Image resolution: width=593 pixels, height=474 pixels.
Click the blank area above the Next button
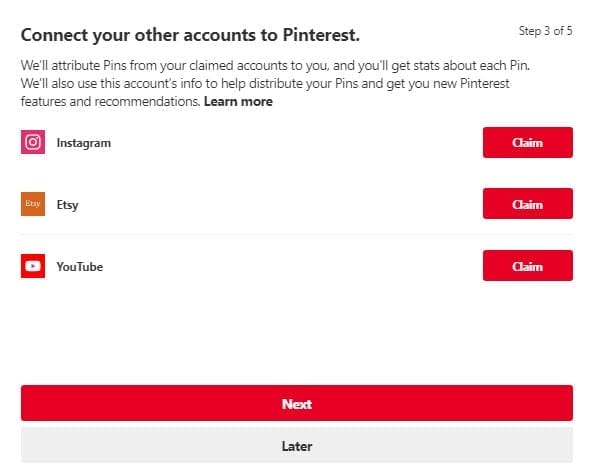[297, 333]
